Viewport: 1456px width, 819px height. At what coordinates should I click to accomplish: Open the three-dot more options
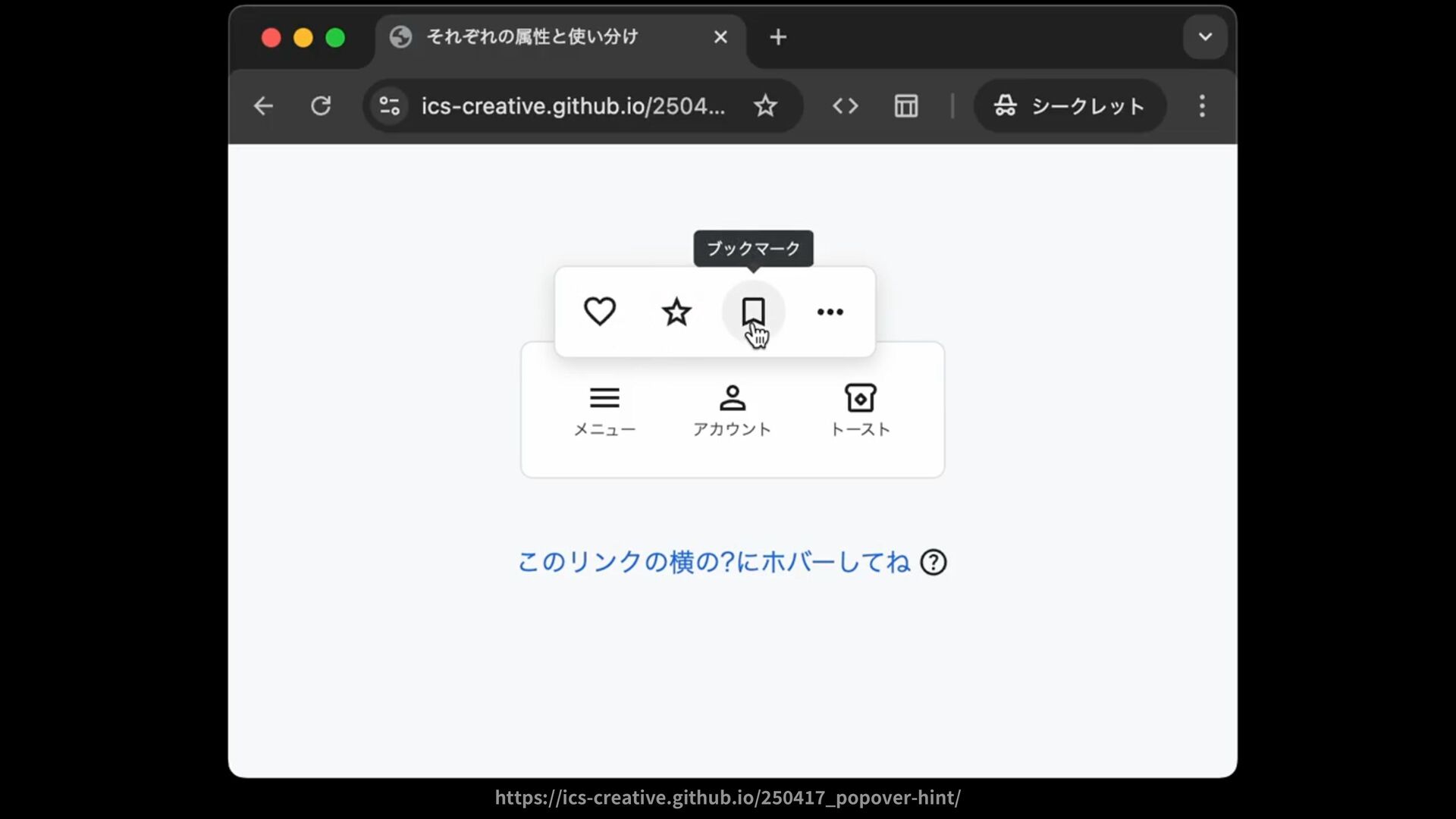830,312
